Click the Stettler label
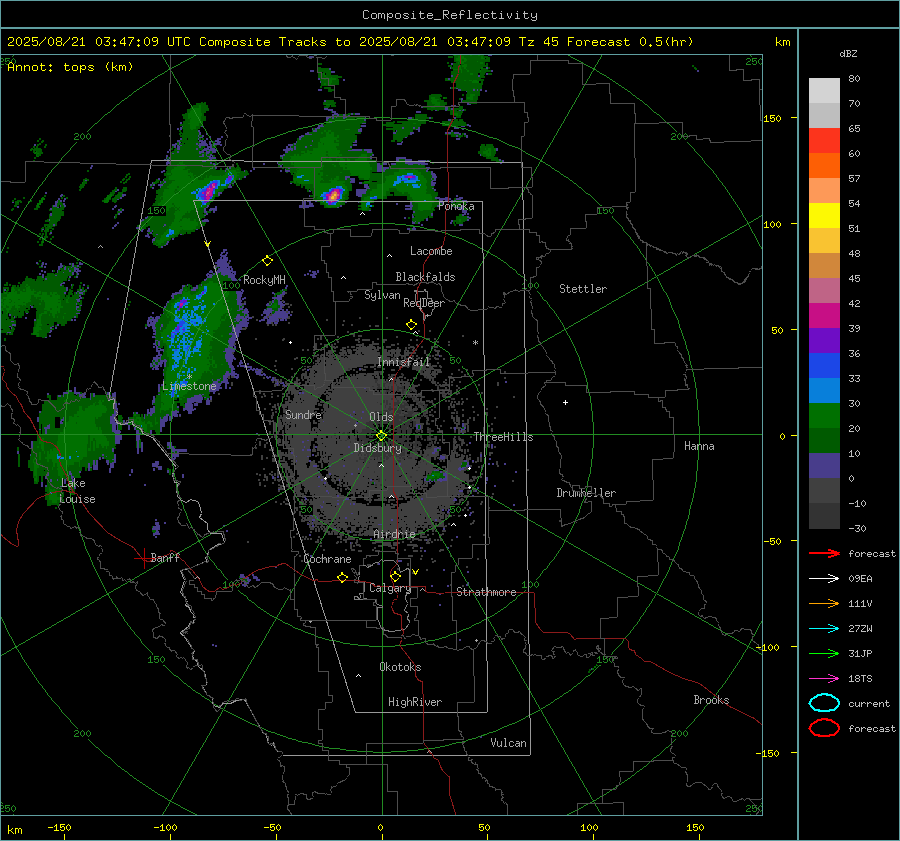Viewport: 900px width, 841px height. pos(583,289)
